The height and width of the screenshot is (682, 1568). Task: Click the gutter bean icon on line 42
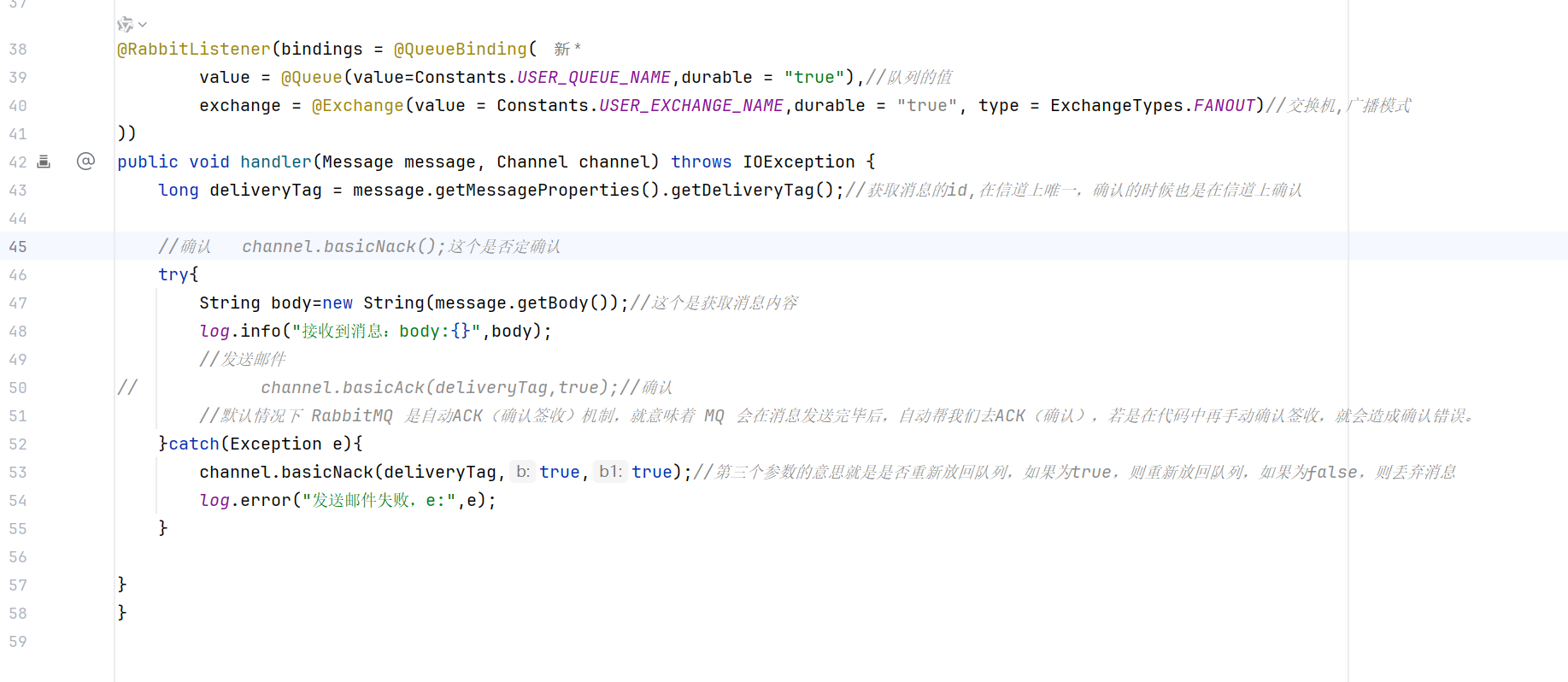pyautogui.click(x=44, y=162)
